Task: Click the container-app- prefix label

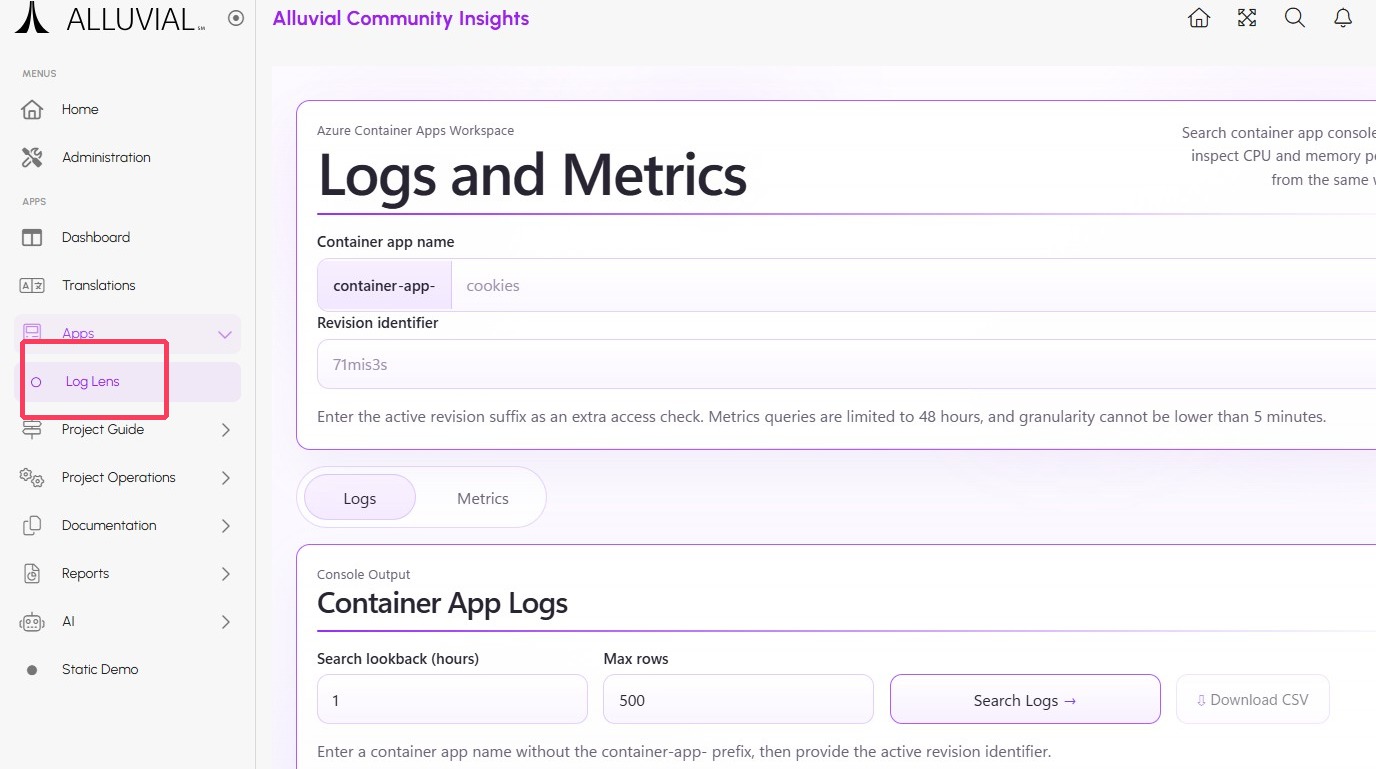Action: [384, 285]
